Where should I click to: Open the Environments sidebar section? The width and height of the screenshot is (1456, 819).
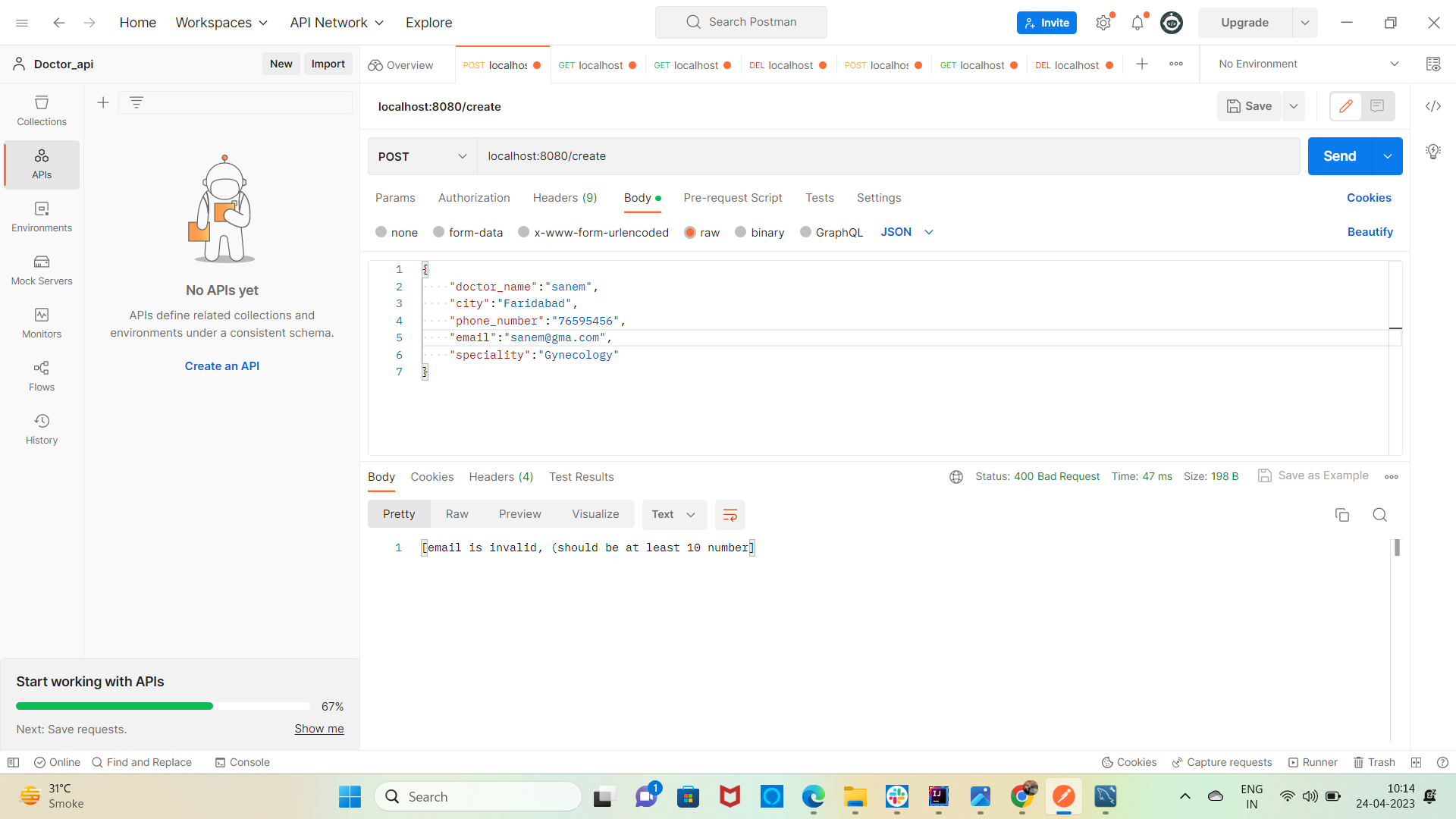click(x=42, y=217)
